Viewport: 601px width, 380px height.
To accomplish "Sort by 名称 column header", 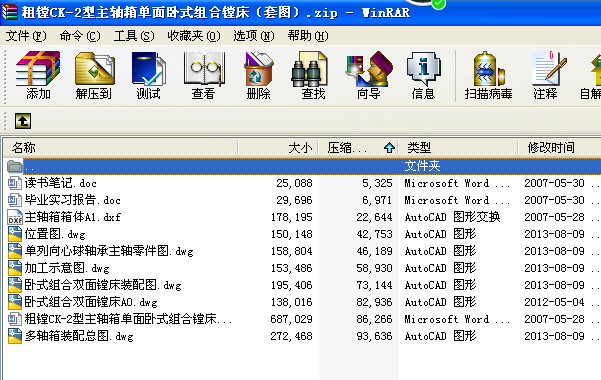I will 120,148.
